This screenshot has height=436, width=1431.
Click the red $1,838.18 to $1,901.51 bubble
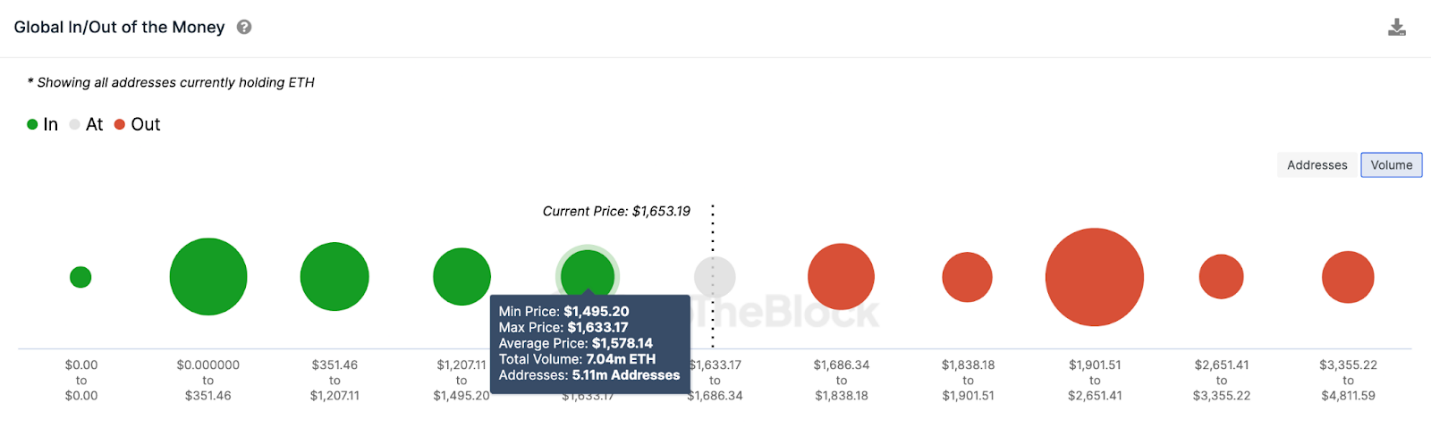[967, 277]
